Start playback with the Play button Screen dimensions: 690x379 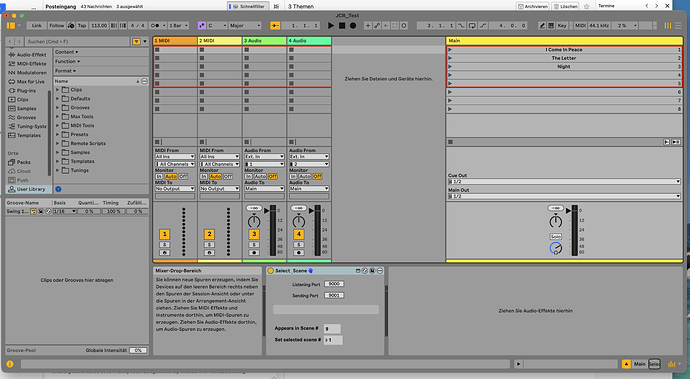331,26
